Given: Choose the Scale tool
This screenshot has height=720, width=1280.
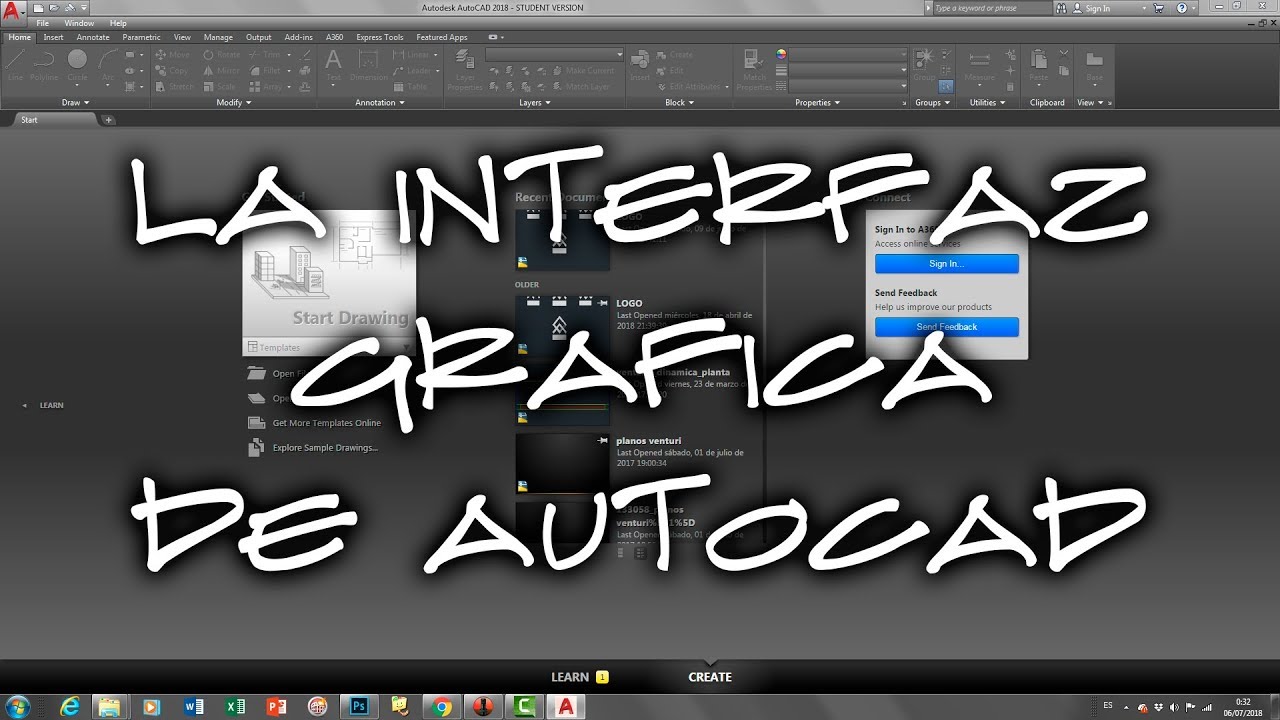Looking at the screenshot, I should tap(220, 87).
